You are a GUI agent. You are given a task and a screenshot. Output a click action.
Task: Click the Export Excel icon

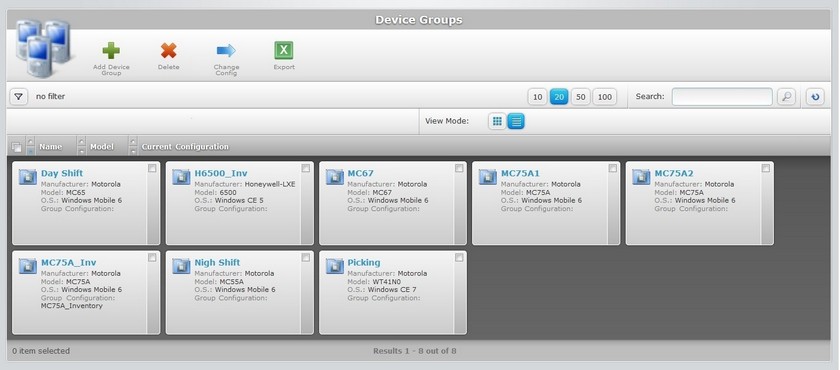pyautogui.click(x=284, y=50)
